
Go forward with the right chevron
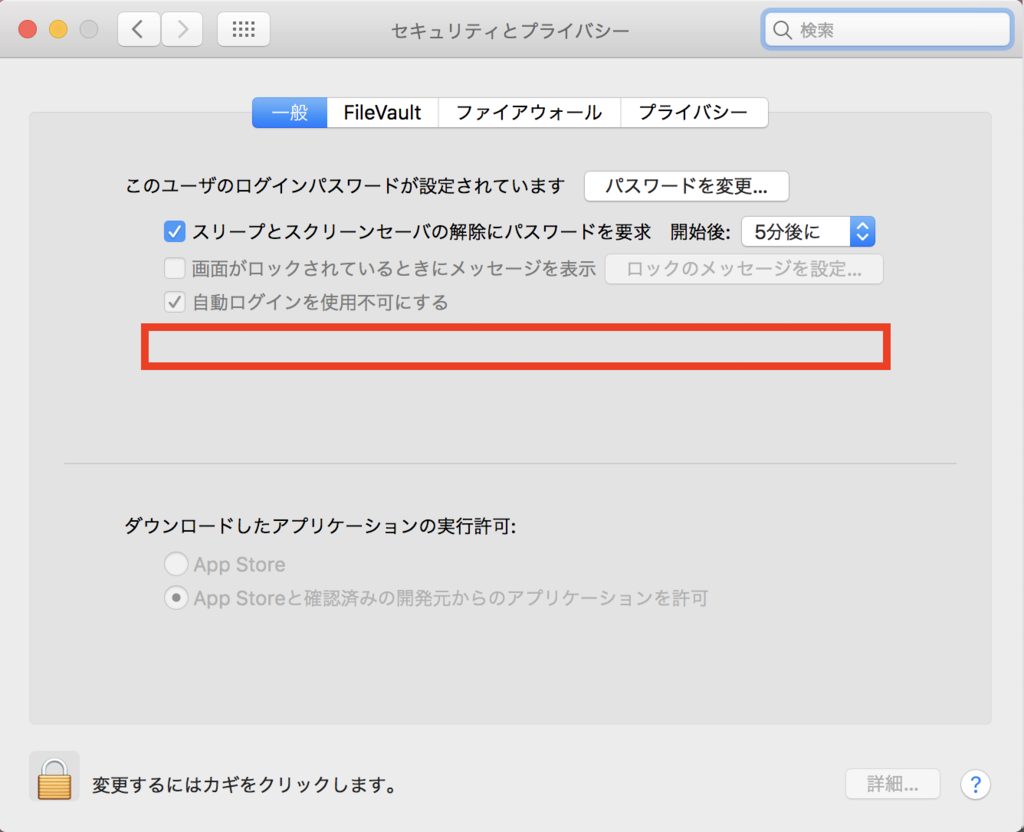[182, 29]
